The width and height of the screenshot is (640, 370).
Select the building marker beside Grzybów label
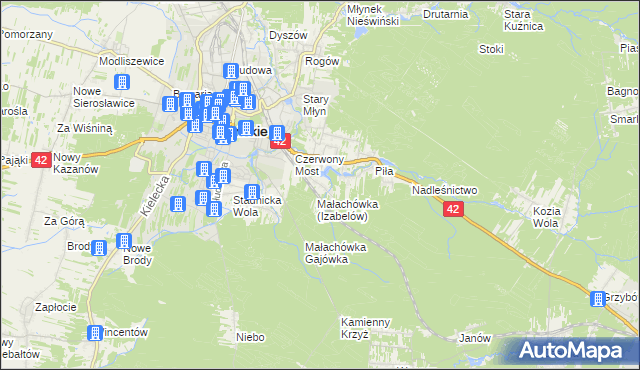[598, 299]
